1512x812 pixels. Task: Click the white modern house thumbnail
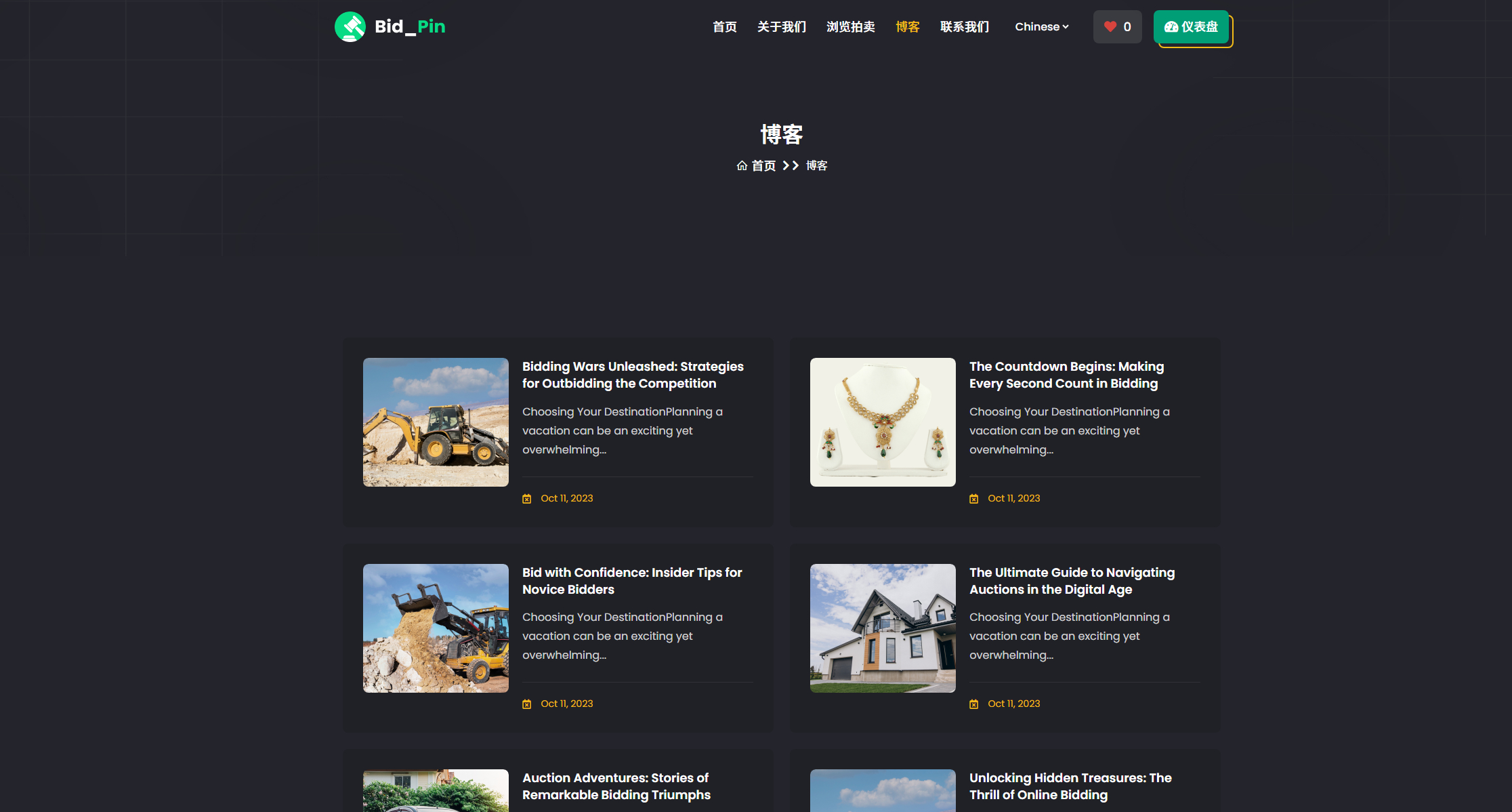[883, 628]
